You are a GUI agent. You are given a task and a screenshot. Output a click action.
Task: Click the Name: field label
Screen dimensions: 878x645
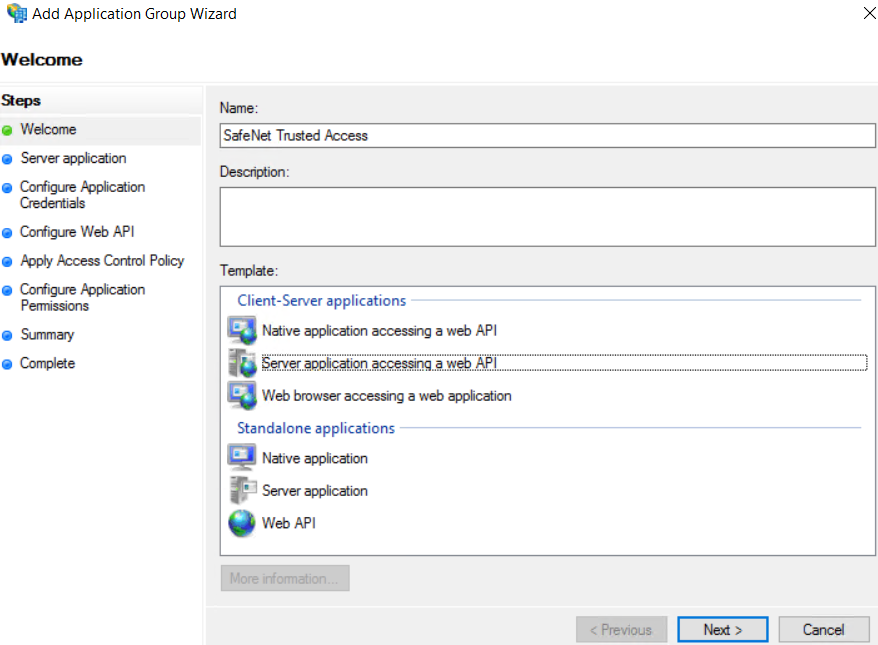239,108
